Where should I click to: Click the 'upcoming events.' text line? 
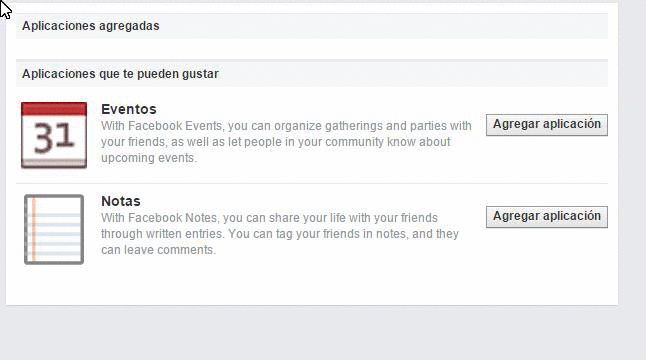[149, 158]
